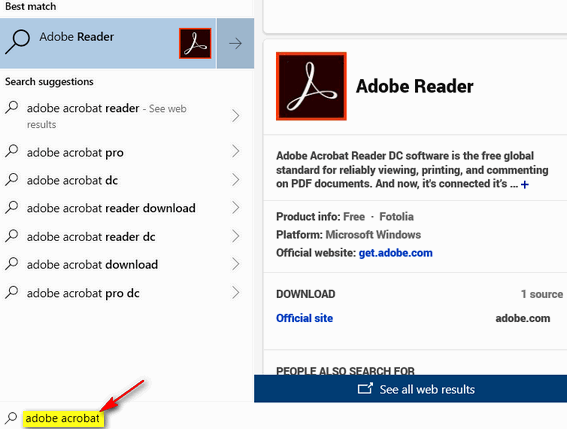Viewport: 567px width, 429px height.
Task: Expand chevron for adobe acrobat reader dc
Action: (236, 236)
